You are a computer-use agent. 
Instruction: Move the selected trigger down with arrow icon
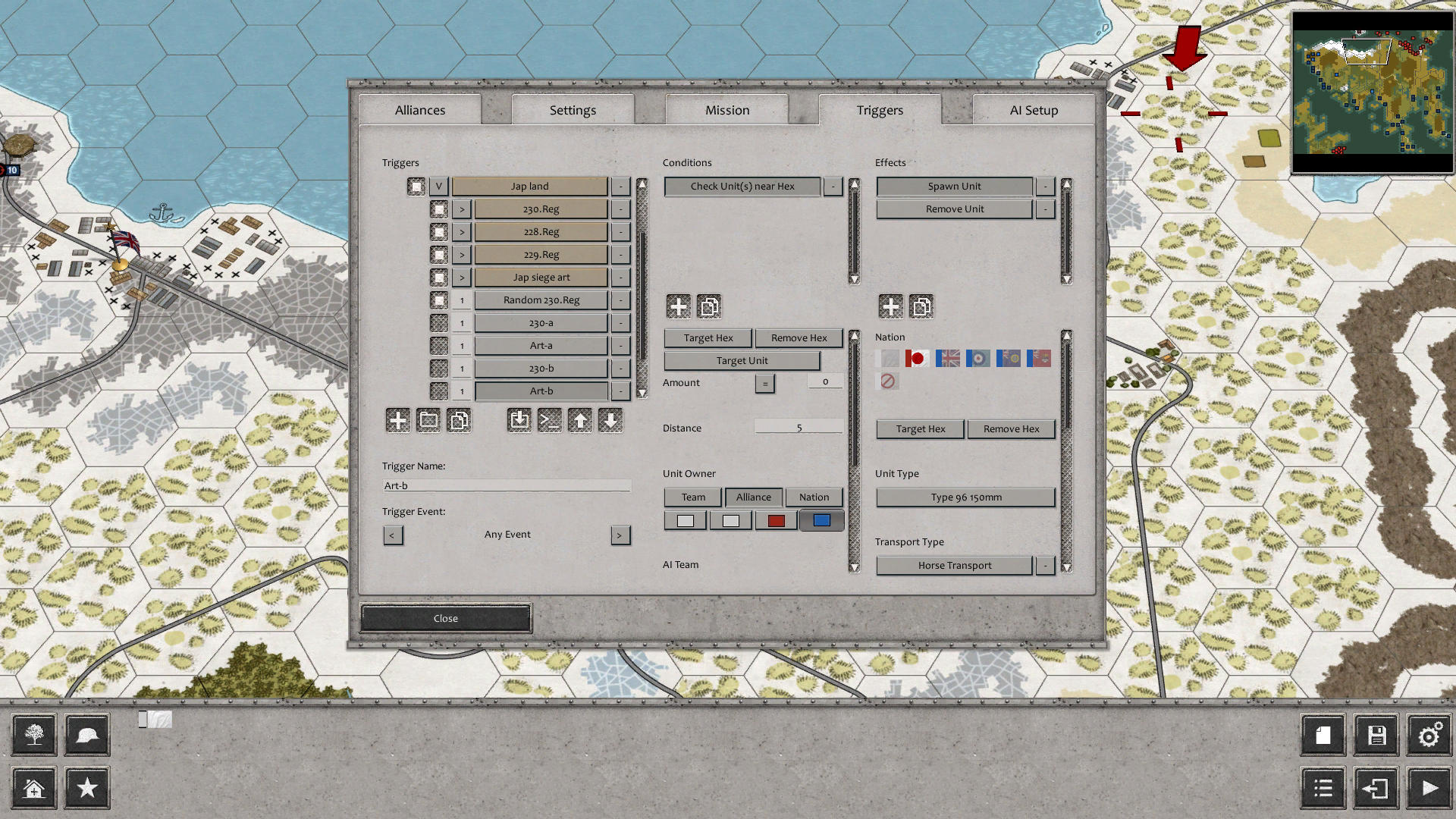[610, 420]
